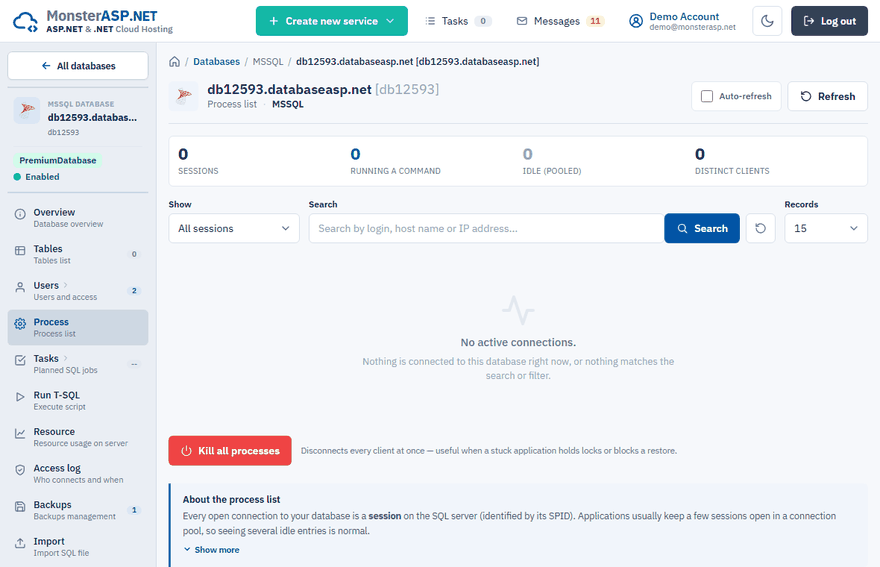
Task: Click the DISTINCT CLIENTS stat
Action: pos(732,161)
